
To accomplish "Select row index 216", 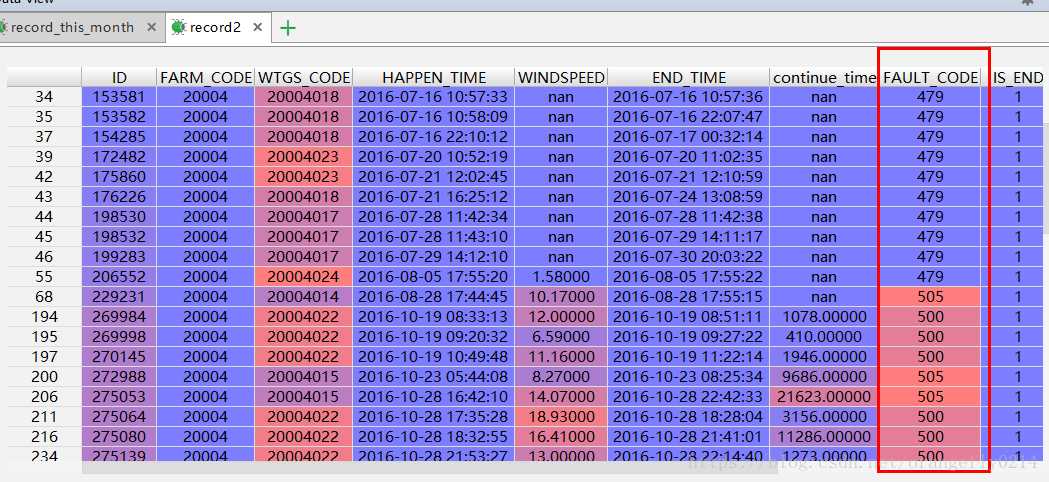I will point(44,436).
